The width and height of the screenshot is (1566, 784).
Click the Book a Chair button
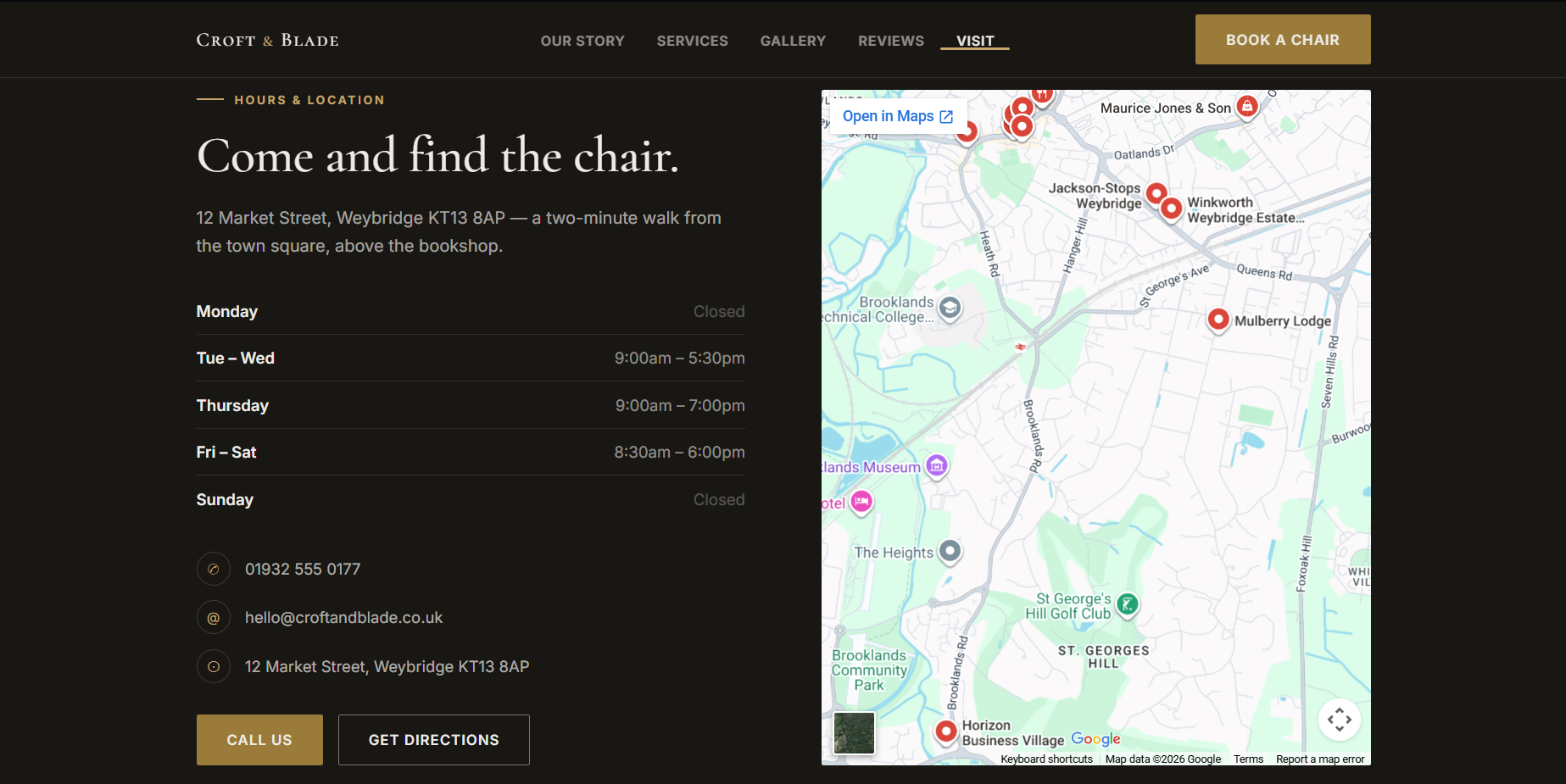tap(1283, 40)
